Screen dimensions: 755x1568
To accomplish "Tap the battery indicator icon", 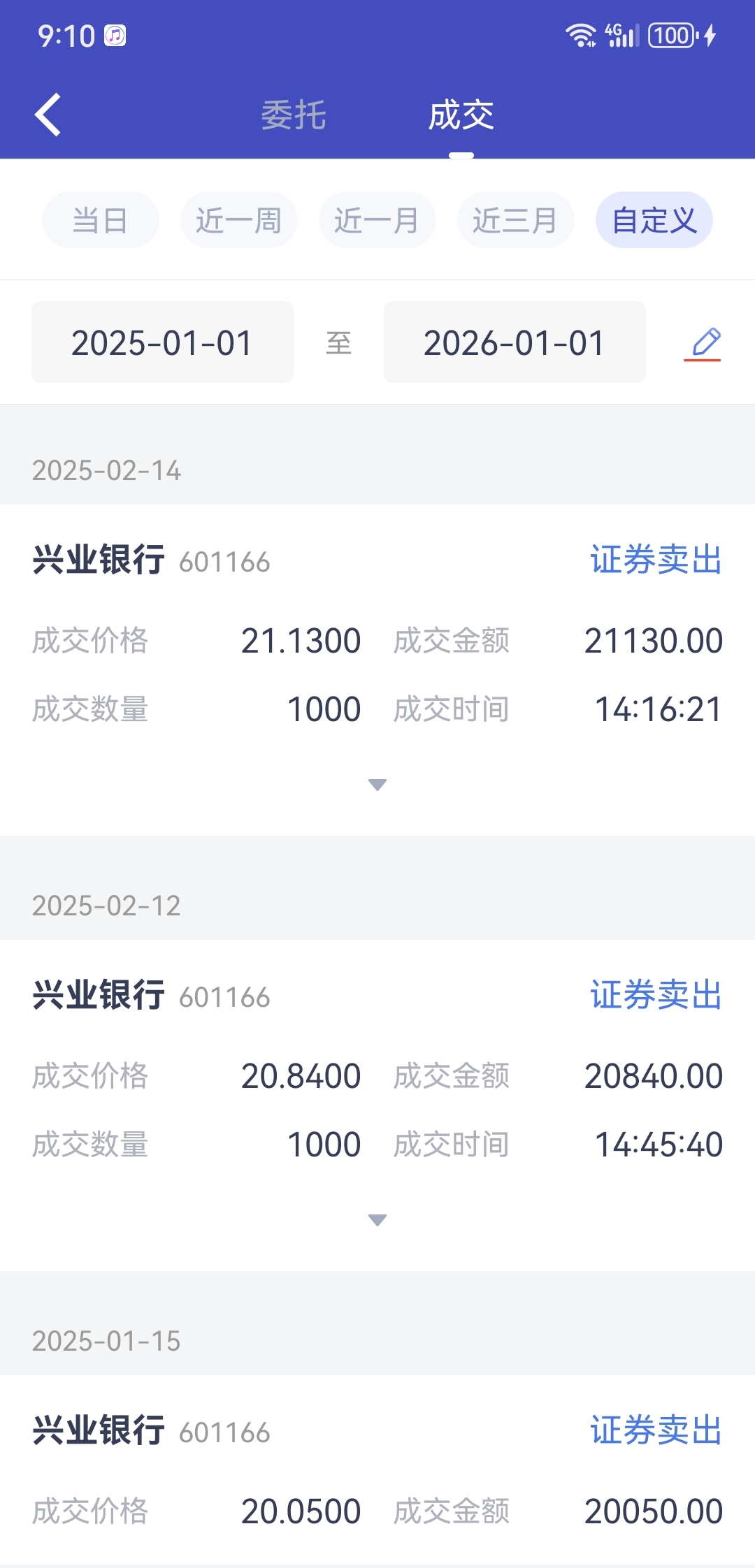I will tap(673, 35).
